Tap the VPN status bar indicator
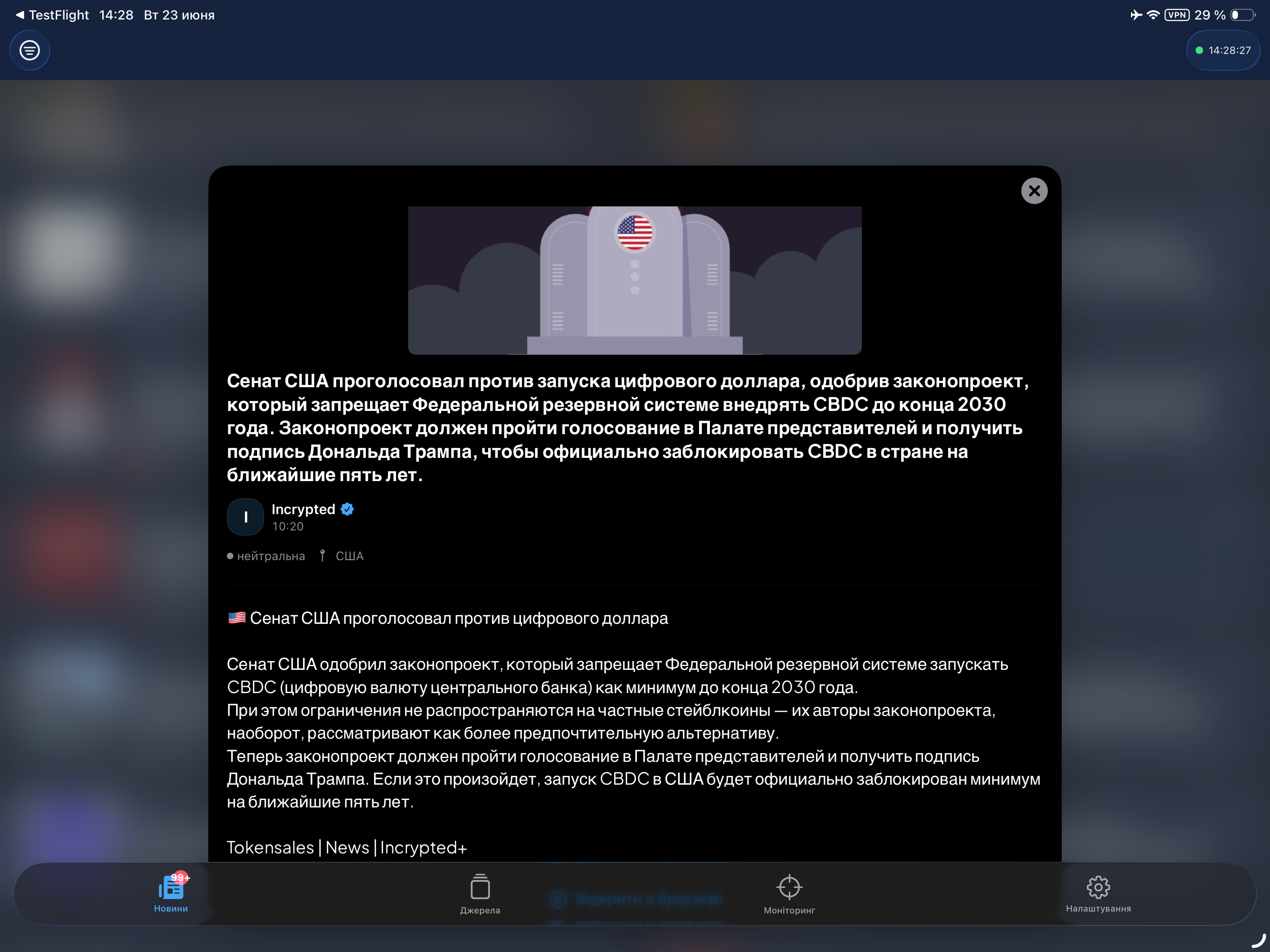 (1177, 15)
